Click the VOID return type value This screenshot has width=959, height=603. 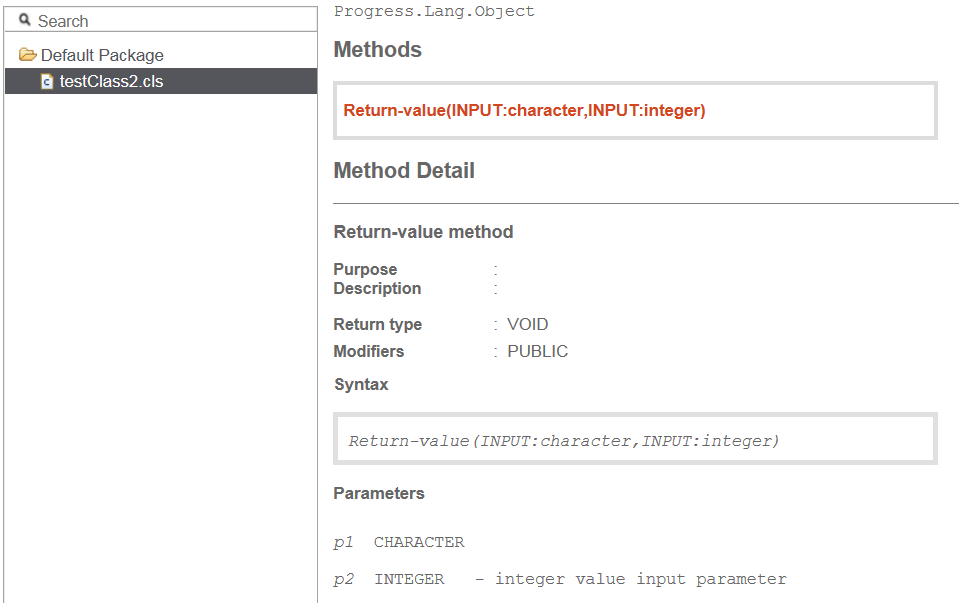tap(527, 324)
